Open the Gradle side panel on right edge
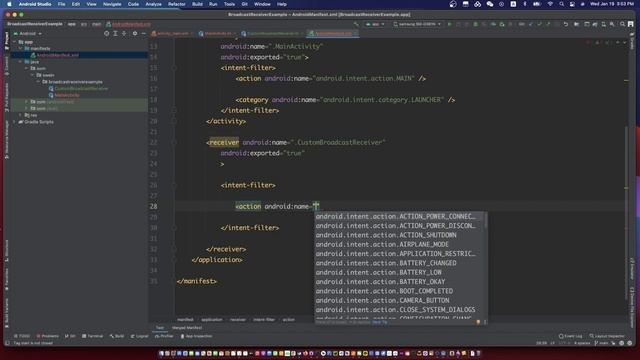The image size is (640, 360). point(632,41)
